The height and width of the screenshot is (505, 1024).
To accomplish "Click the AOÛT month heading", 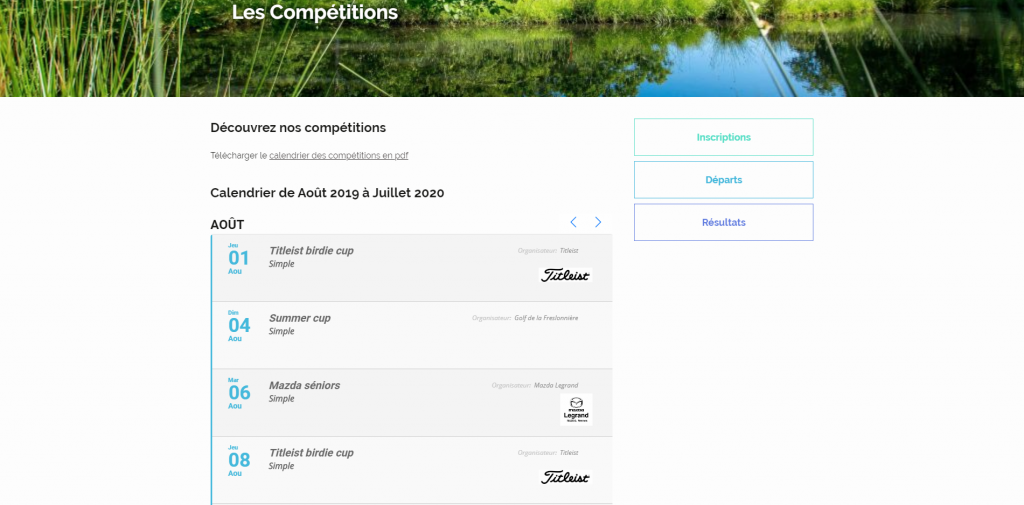I will click(x=227, y=225).
